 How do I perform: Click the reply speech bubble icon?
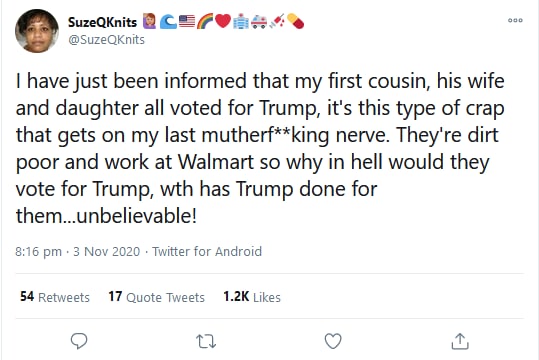coord(79,341)
